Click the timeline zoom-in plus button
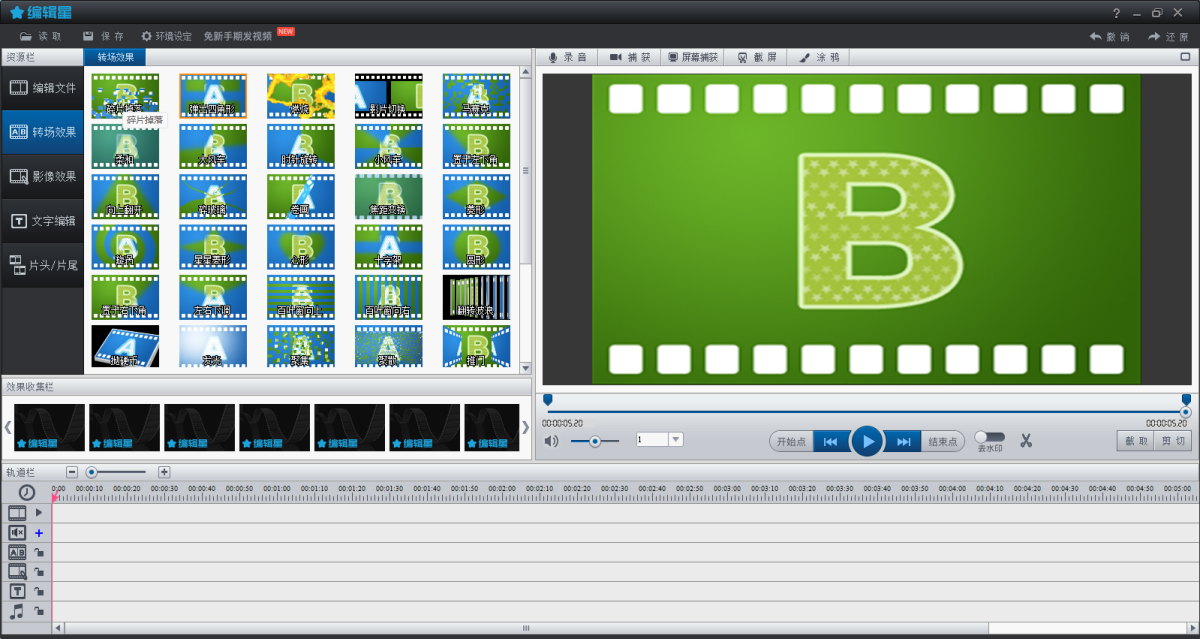Viewport: 1200px width, 639px height. coord(164,472)
